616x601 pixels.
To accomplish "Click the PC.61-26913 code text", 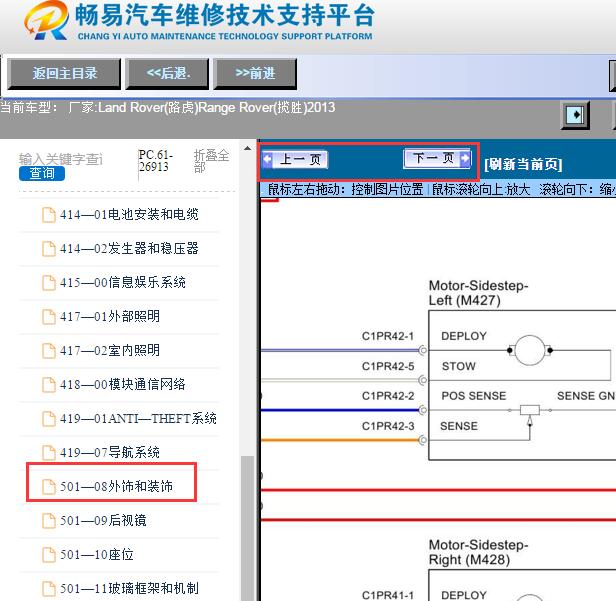I will 155,161.
